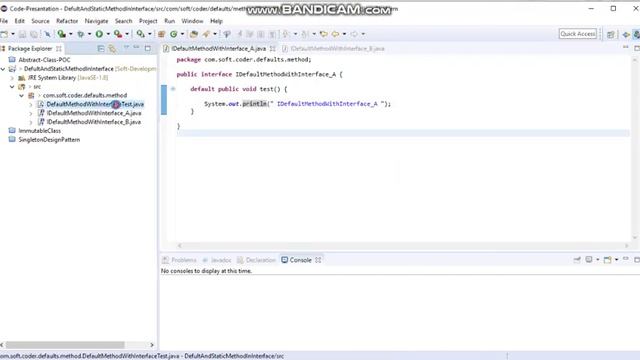This screenshot has height=360, width=640.
Task: Collapse the test() method fold marker
Action: [173, 89]
